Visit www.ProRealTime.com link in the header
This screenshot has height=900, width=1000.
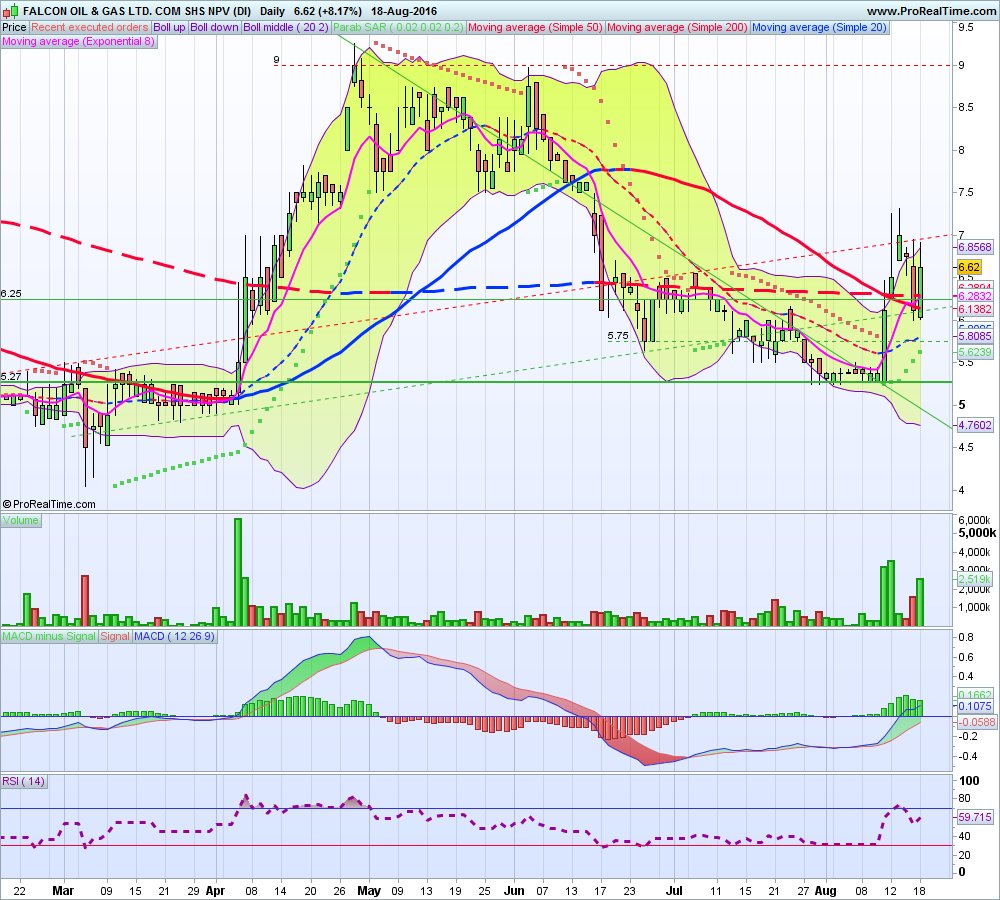tap(931, 11)
